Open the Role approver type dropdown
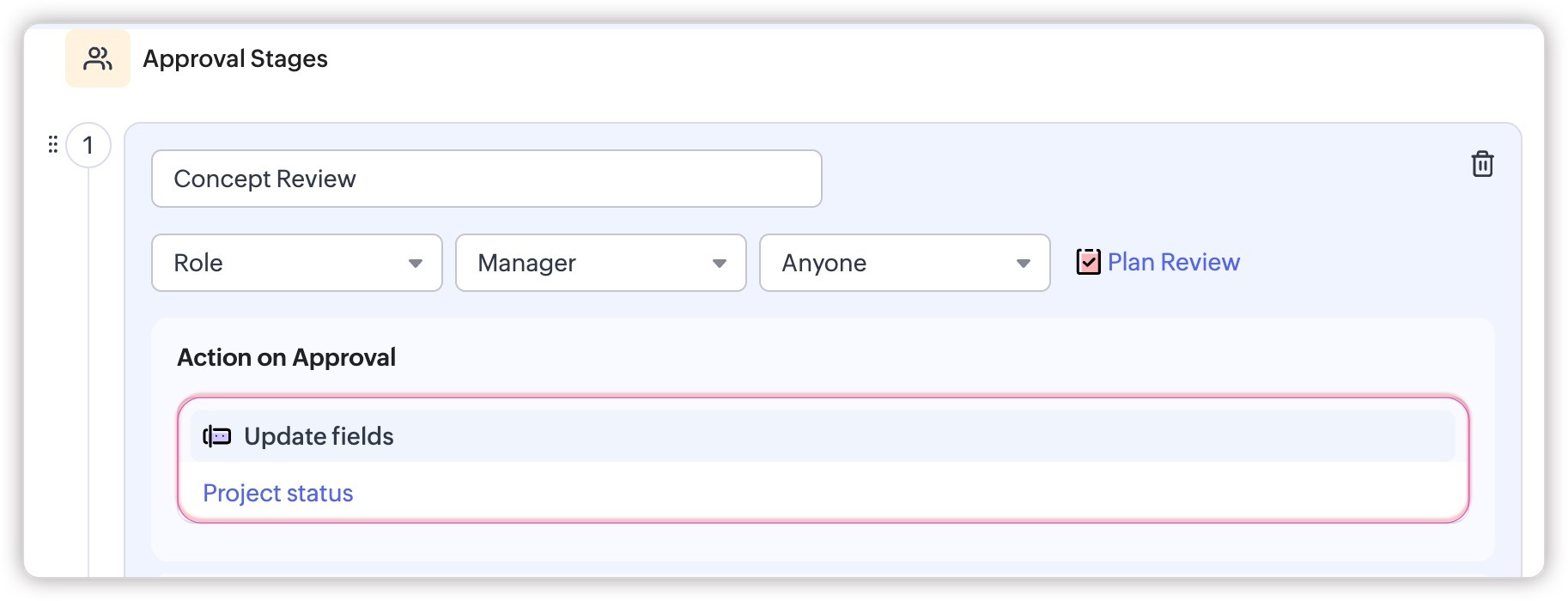1568x601 pixels. click(297, 263)
